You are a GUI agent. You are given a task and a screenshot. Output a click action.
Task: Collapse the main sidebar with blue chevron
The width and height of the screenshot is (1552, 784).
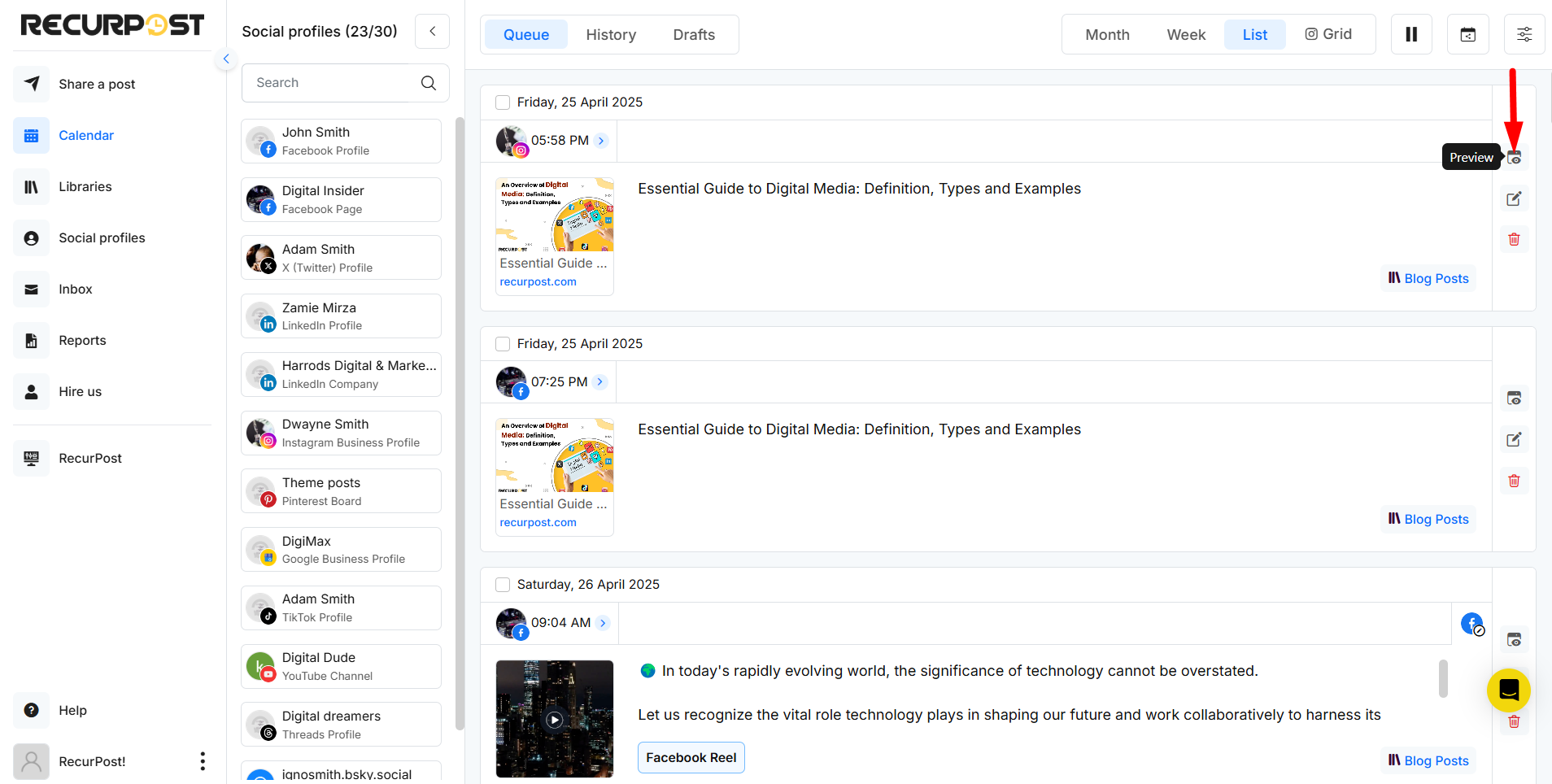coord(226,59)
